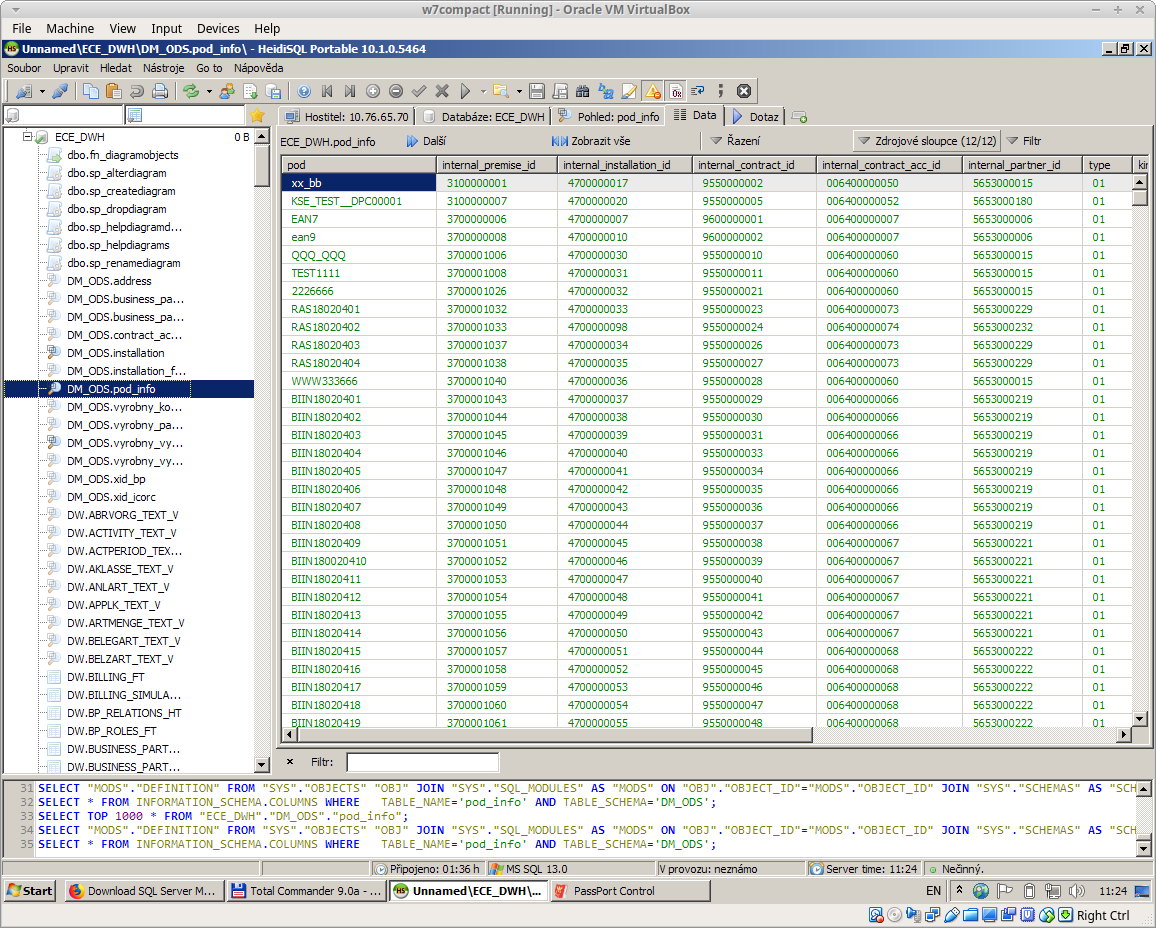1156x928 pixels.
Task: Collapse the ECE_DWH database tree node
Action: 25,137
